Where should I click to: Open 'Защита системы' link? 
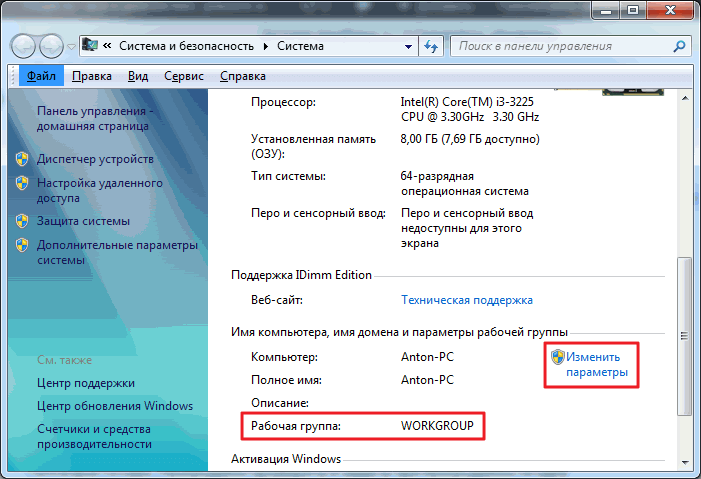pos(83,221)
